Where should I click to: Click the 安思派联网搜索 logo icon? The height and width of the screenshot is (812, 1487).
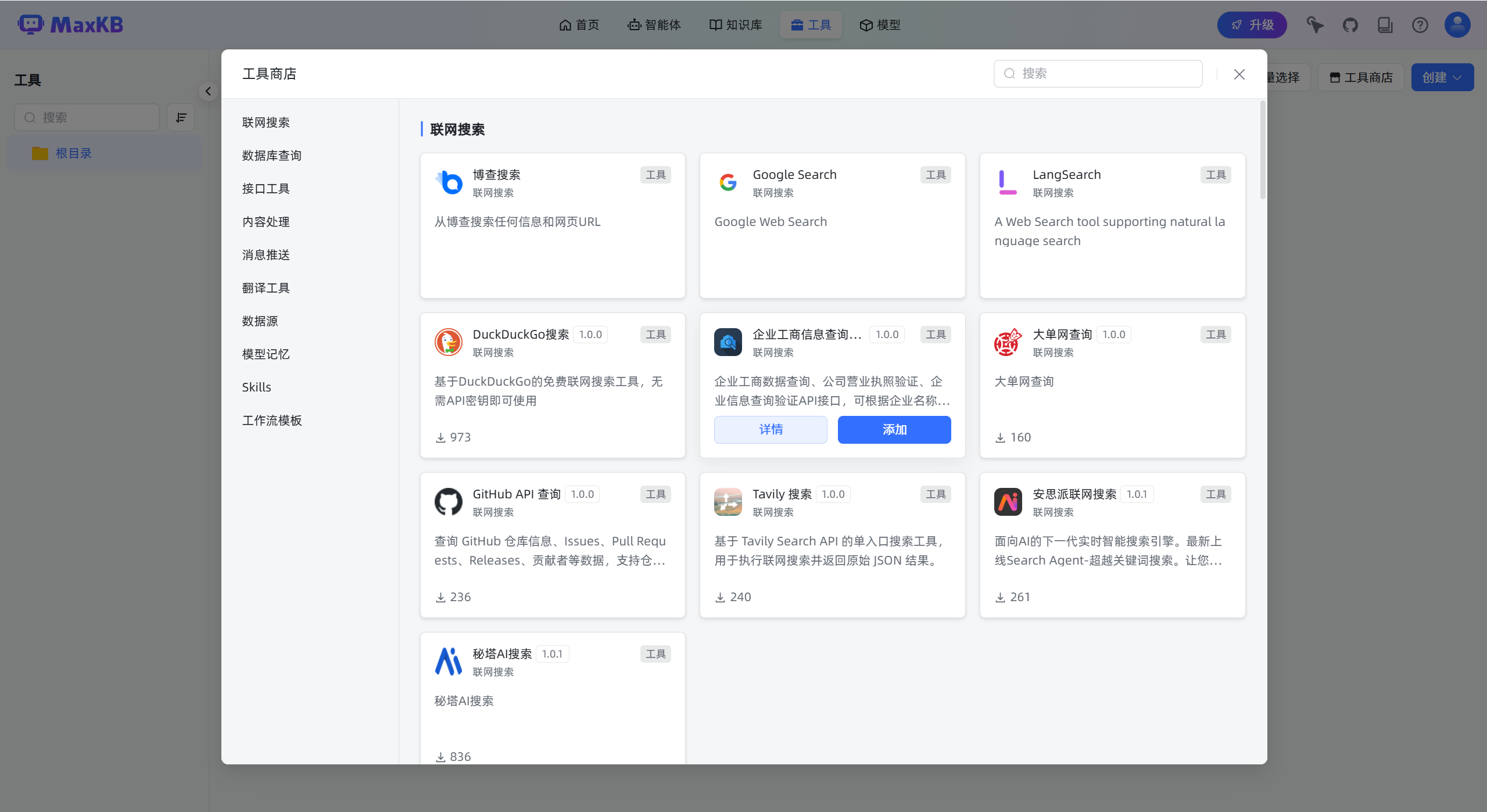click(x=1008, y=501)
